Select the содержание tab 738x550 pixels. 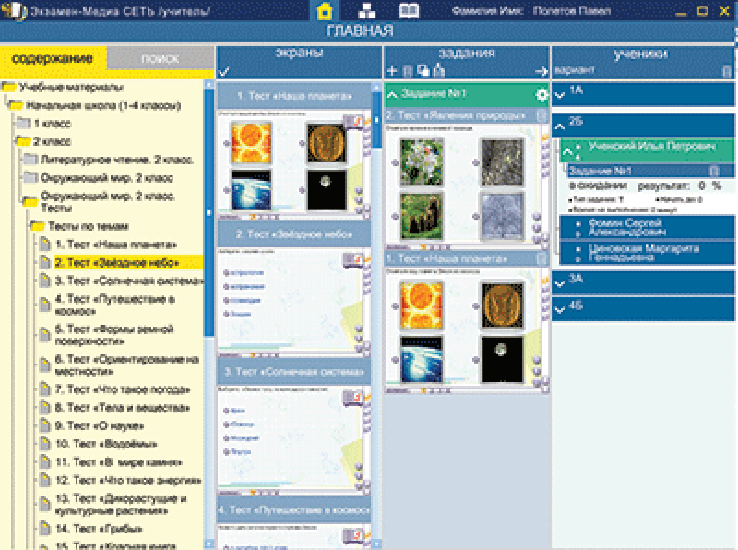53,59
